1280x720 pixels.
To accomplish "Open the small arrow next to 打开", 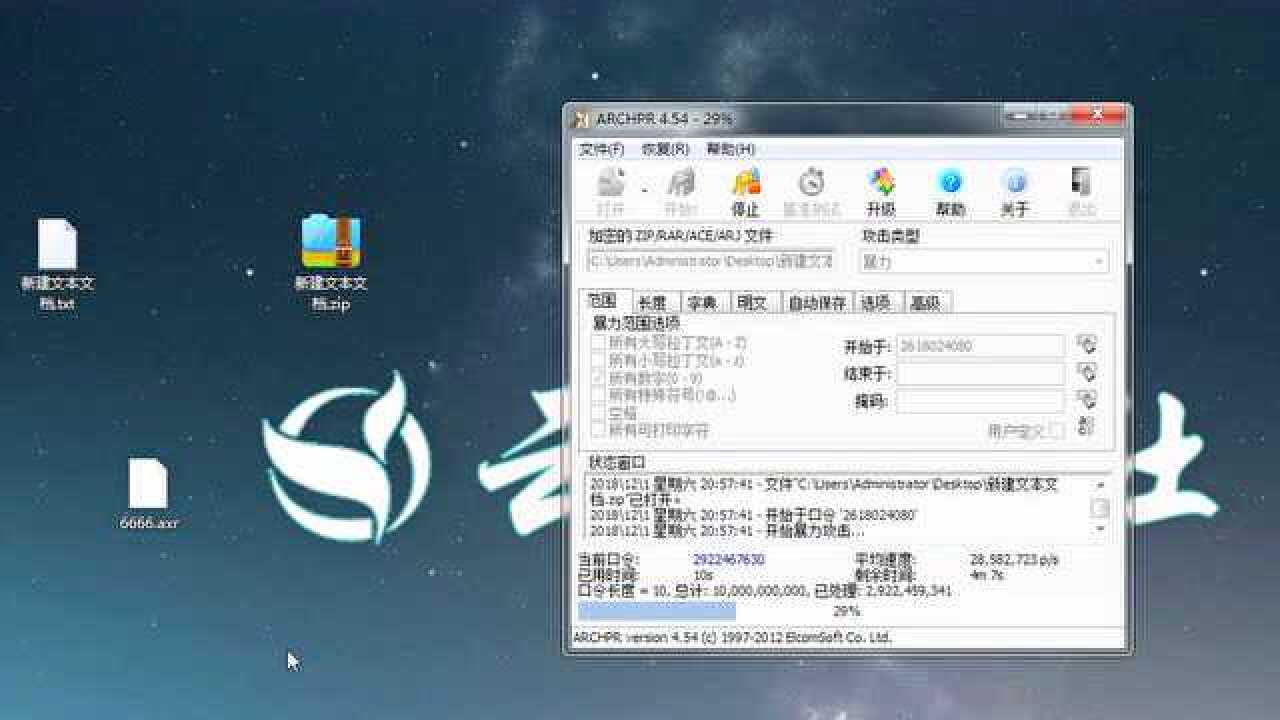I will pyautogui.click(x=644, y=190).
